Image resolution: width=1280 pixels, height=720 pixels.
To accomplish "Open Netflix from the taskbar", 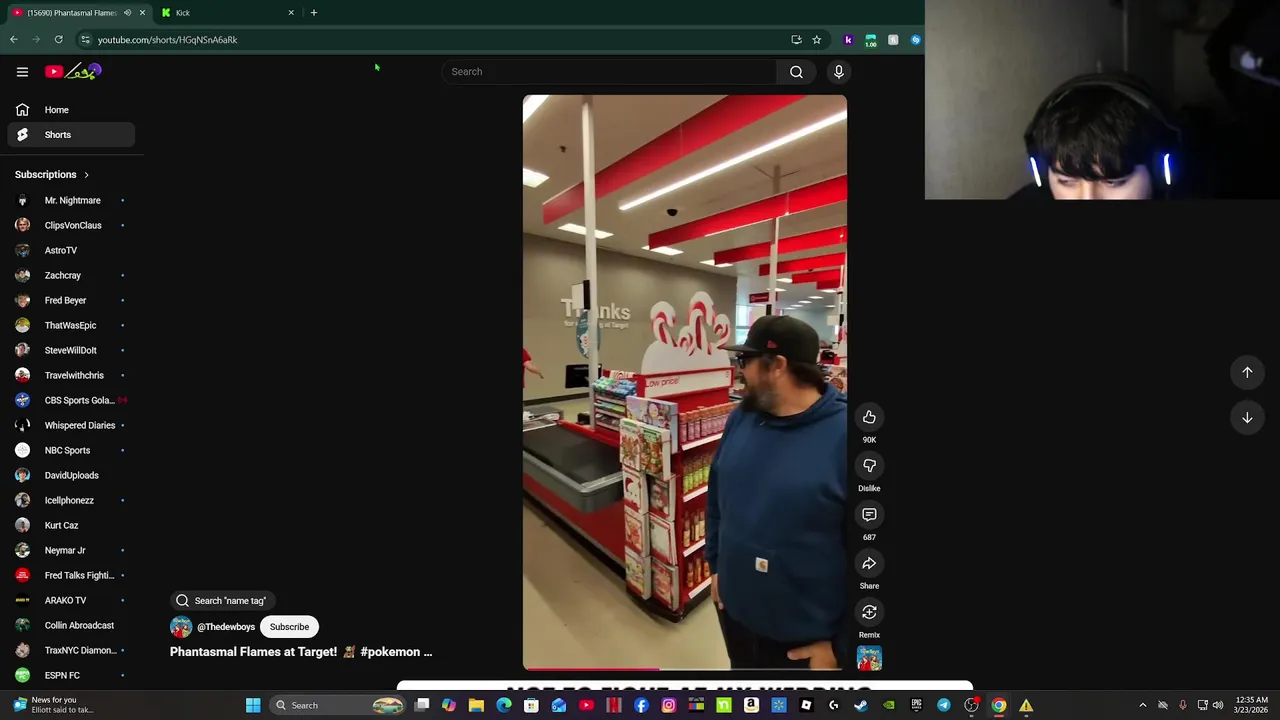I will (613, 705).
